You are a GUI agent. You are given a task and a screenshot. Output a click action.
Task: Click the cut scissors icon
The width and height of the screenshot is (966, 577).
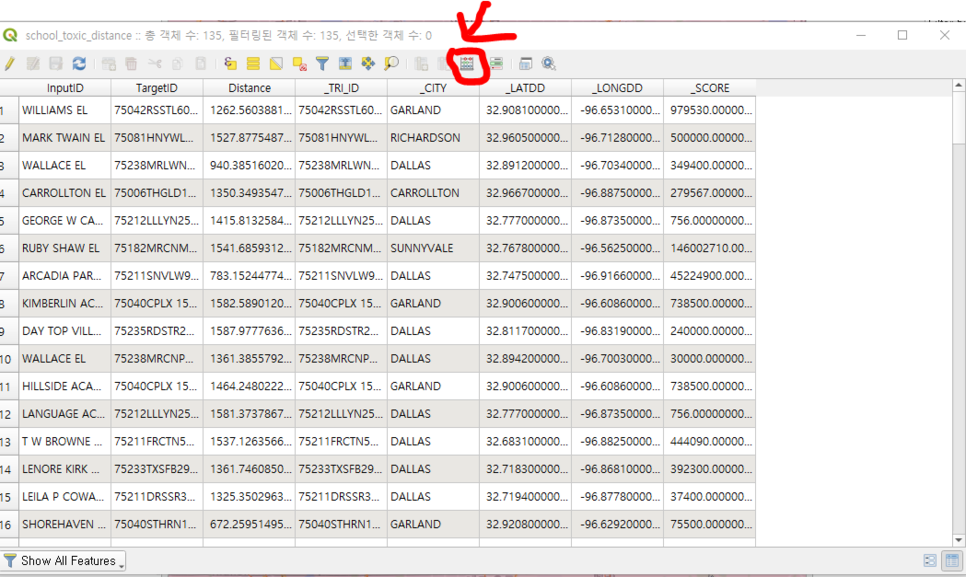[155, 63]
